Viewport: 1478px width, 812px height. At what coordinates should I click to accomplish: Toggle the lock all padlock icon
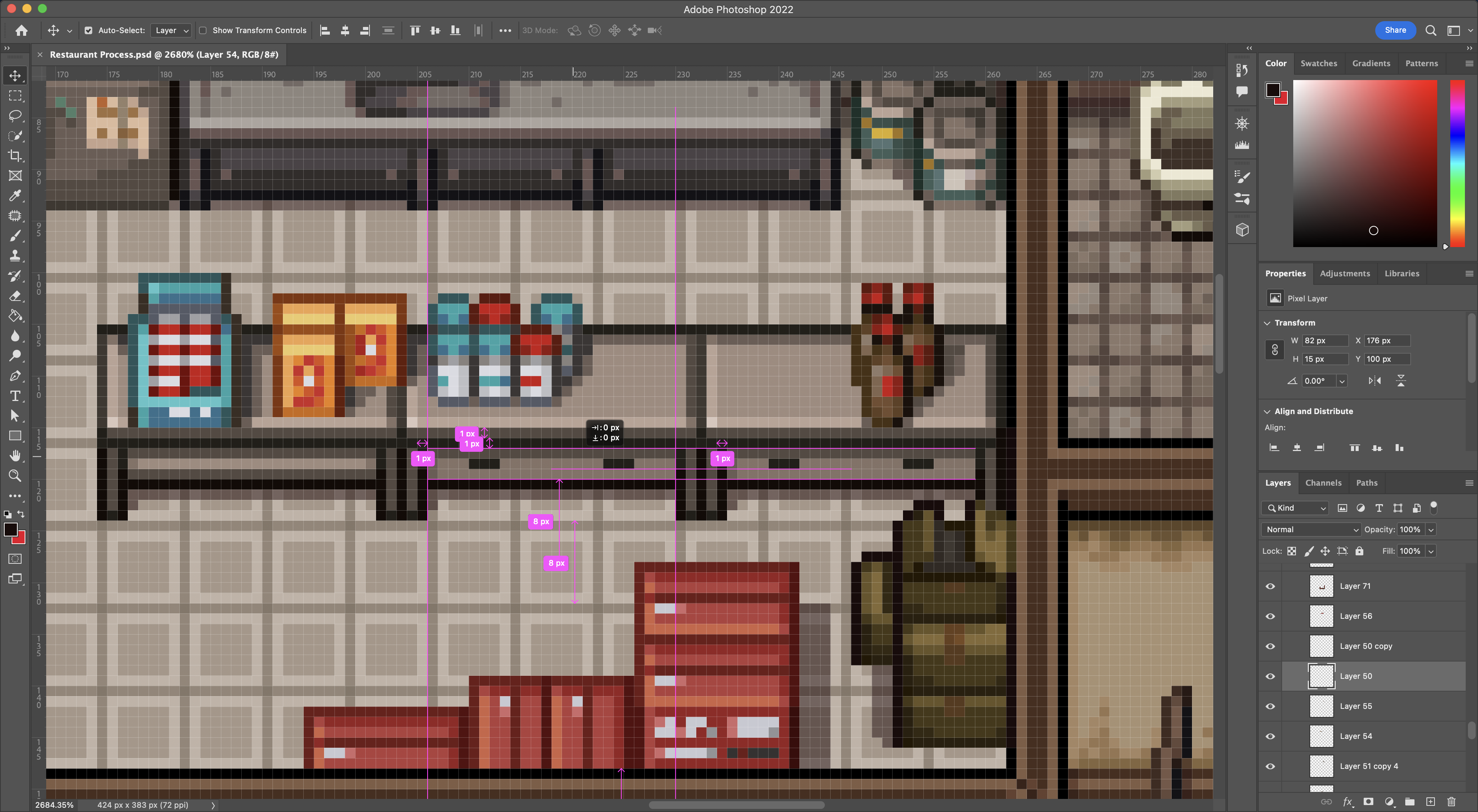(1359, 551)
